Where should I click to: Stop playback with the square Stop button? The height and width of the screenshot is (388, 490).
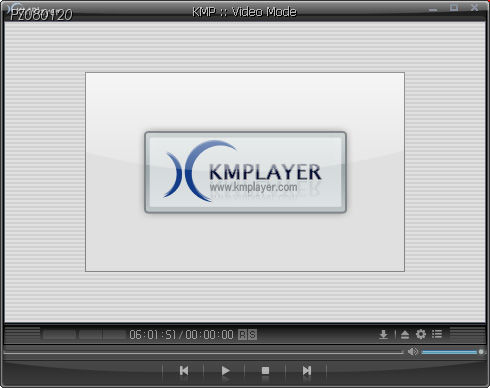click(265, 370)
